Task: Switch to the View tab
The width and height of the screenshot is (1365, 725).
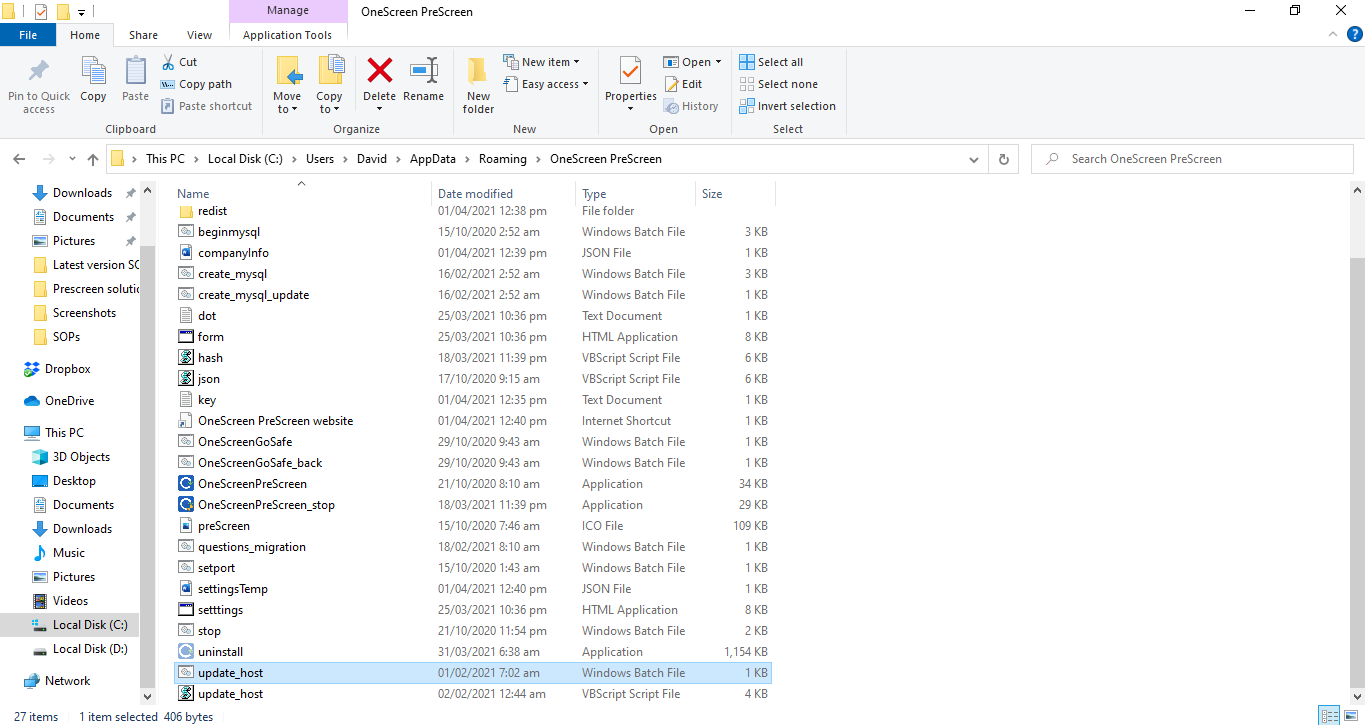Action: [x=200, y=35]
